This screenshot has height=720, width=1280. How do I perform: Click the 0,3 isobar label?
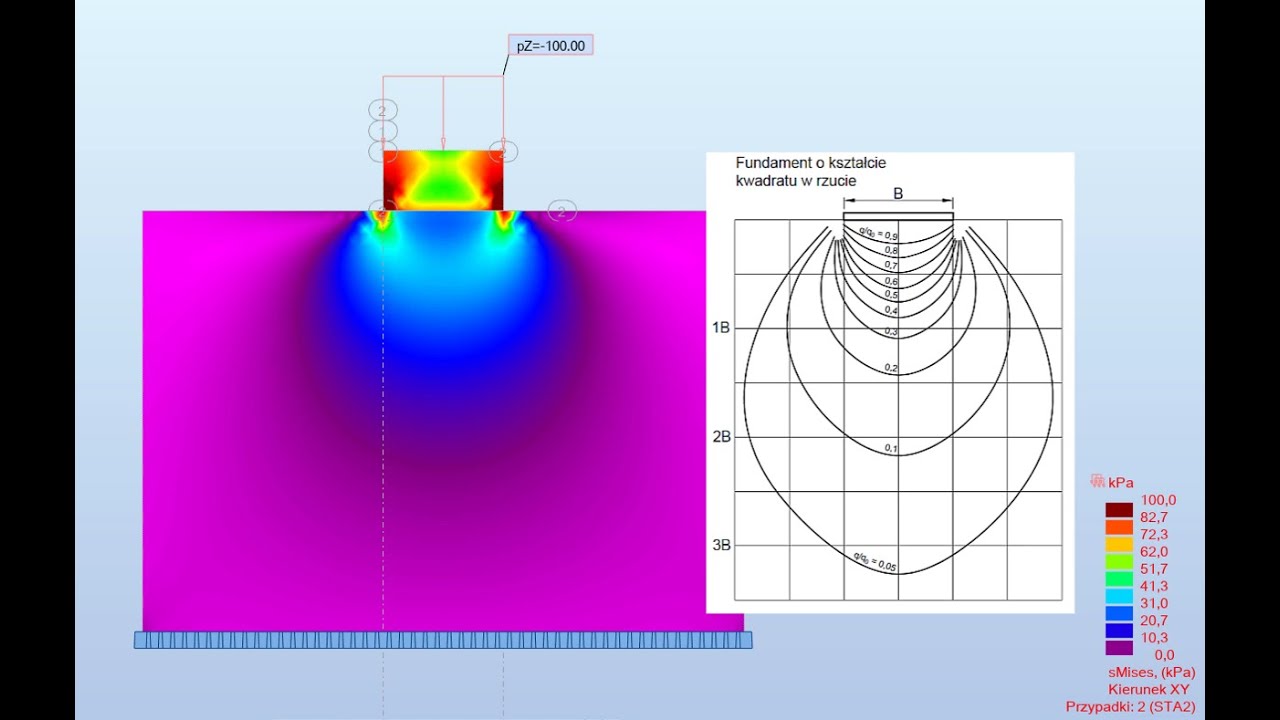click(890, 331)
